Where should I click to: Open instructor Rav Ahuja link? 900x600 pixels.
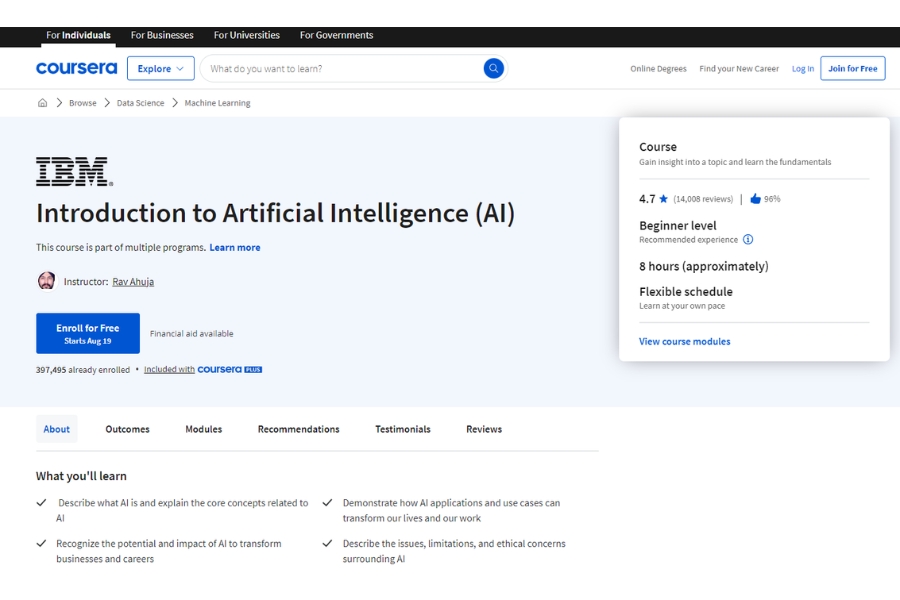pyautogui.click(x=133, y=281)
